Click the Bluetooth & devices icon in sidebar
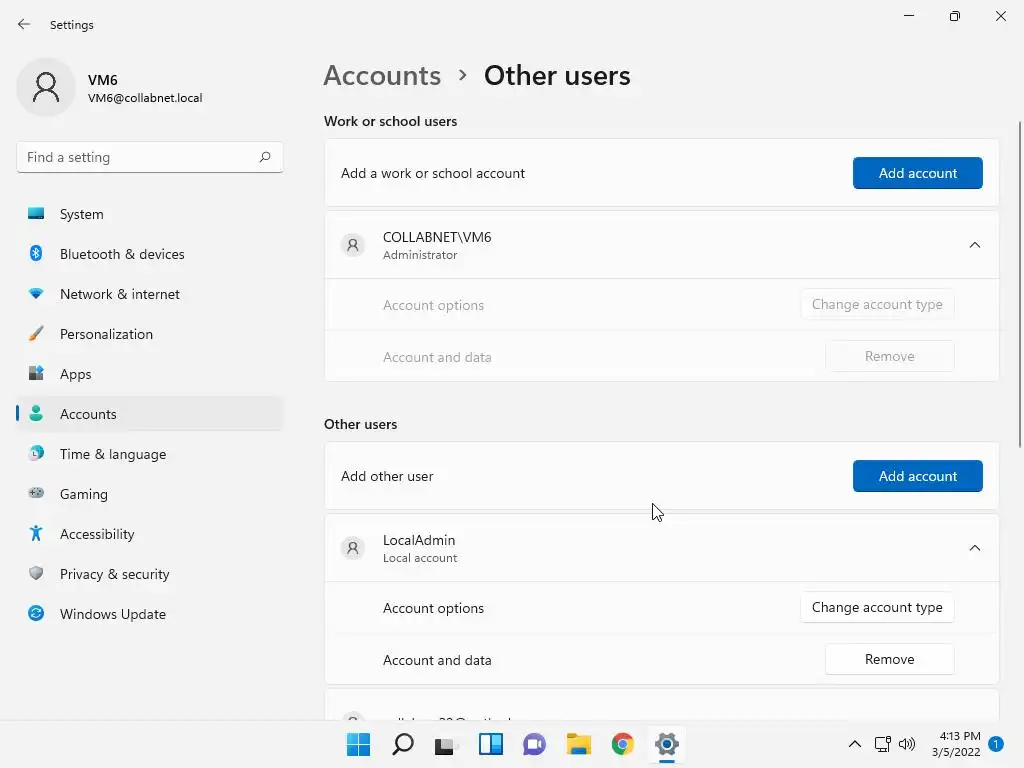The image size is (1024, 768). click(x=36, y=254)
